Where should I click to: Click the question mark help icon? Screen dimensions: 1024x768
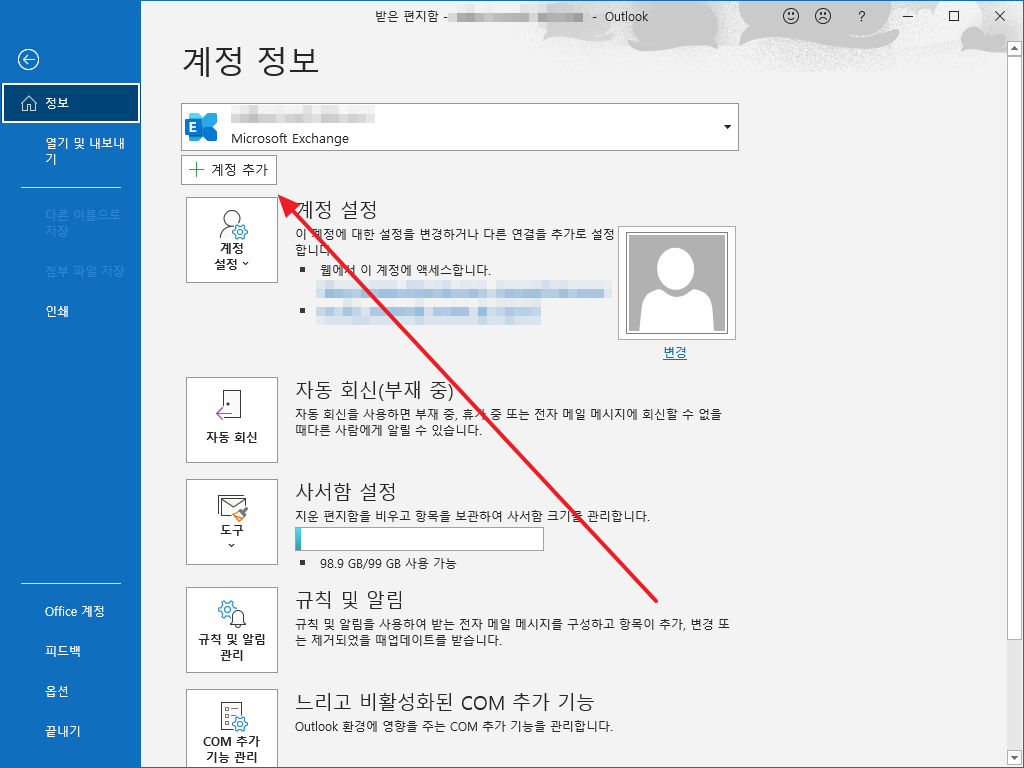[861, 16]
